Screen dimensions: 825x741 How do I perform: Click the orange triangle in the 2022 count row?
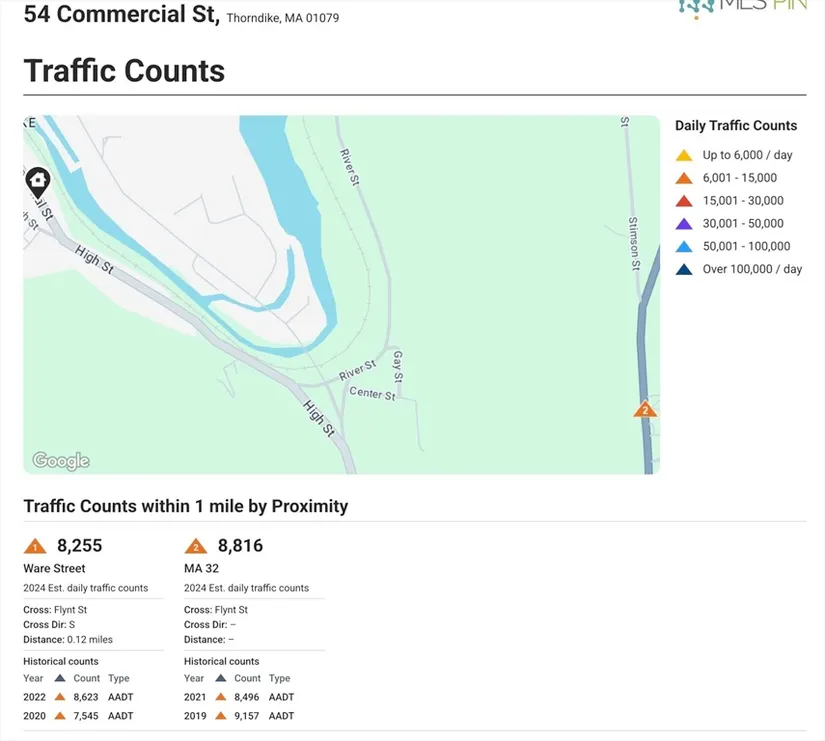59,697
